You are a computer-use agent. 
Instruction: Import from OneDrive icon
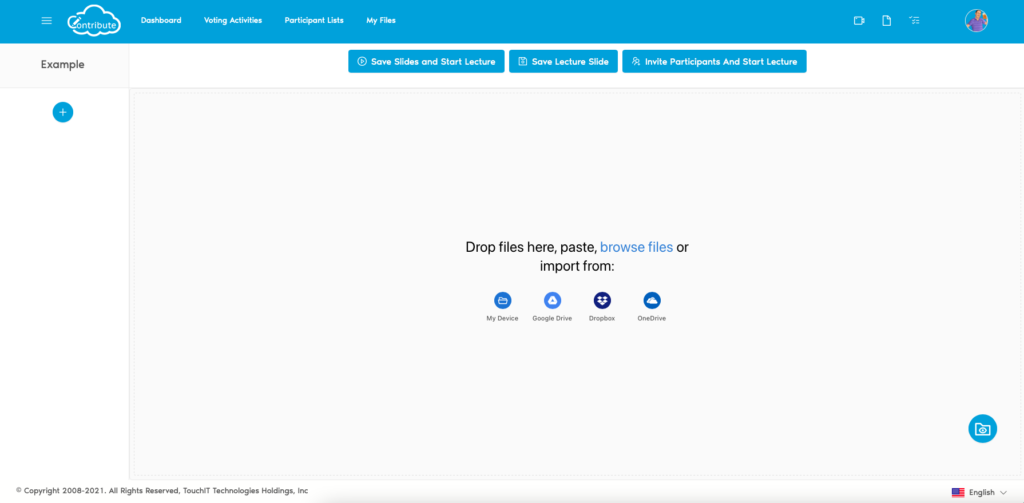652,300
